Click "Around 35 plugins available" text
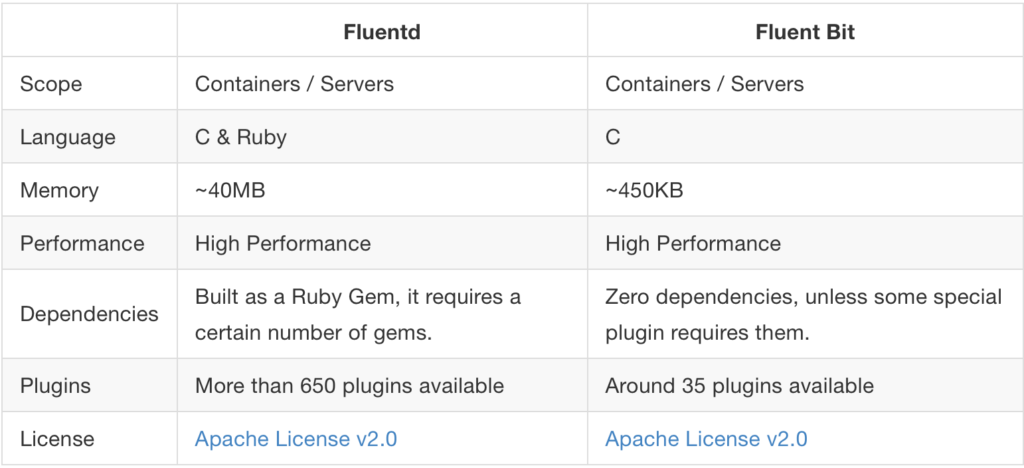The width and height of the screenshot is (1024, 468). [740, 386]
